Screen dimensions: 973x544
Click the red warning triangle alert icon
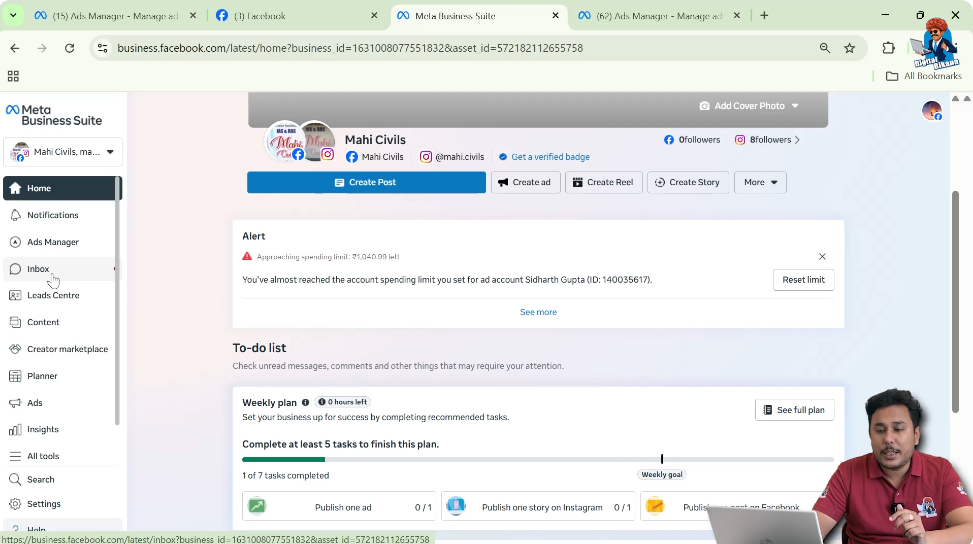pyautogui.click(x=247, y=256)
